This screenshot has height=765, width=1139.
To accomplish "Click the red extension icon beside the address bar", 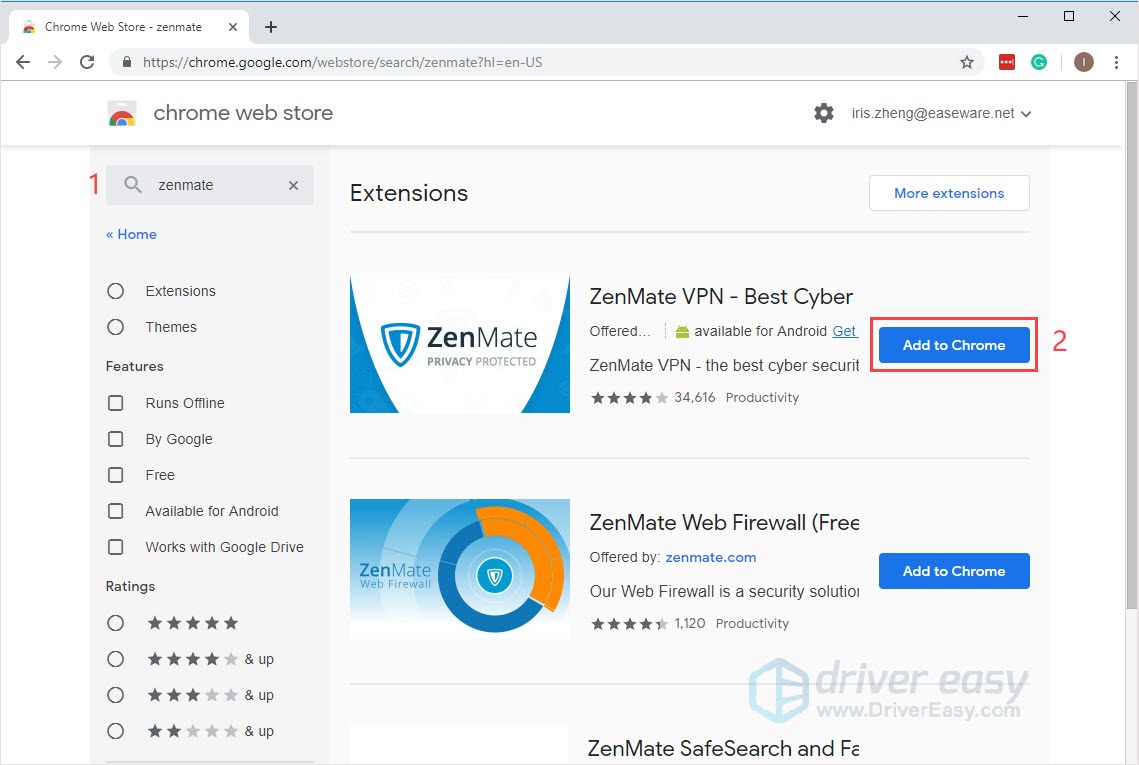I will pyautogui.click(x=1006, y=61).
